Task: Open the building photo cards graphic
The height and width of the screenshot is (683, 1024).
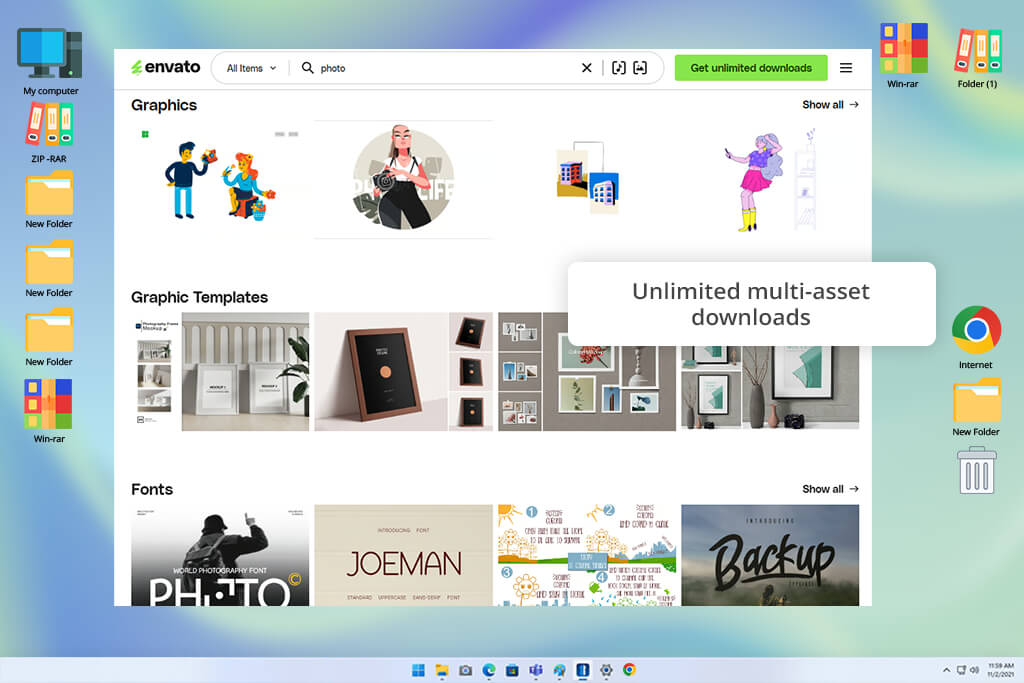Action: point(587,180)
